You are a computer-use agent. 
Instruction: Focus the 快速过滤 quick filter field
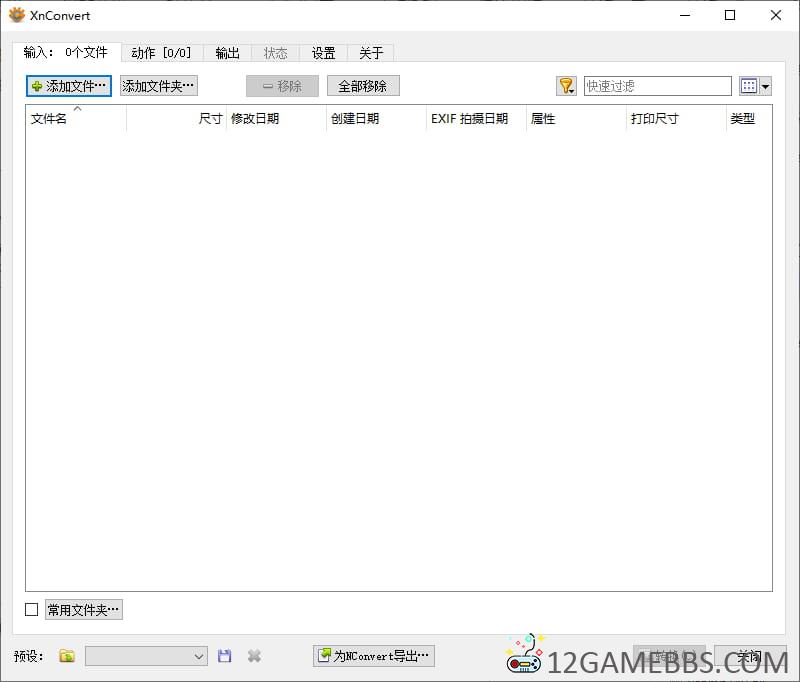click(658, 86)
